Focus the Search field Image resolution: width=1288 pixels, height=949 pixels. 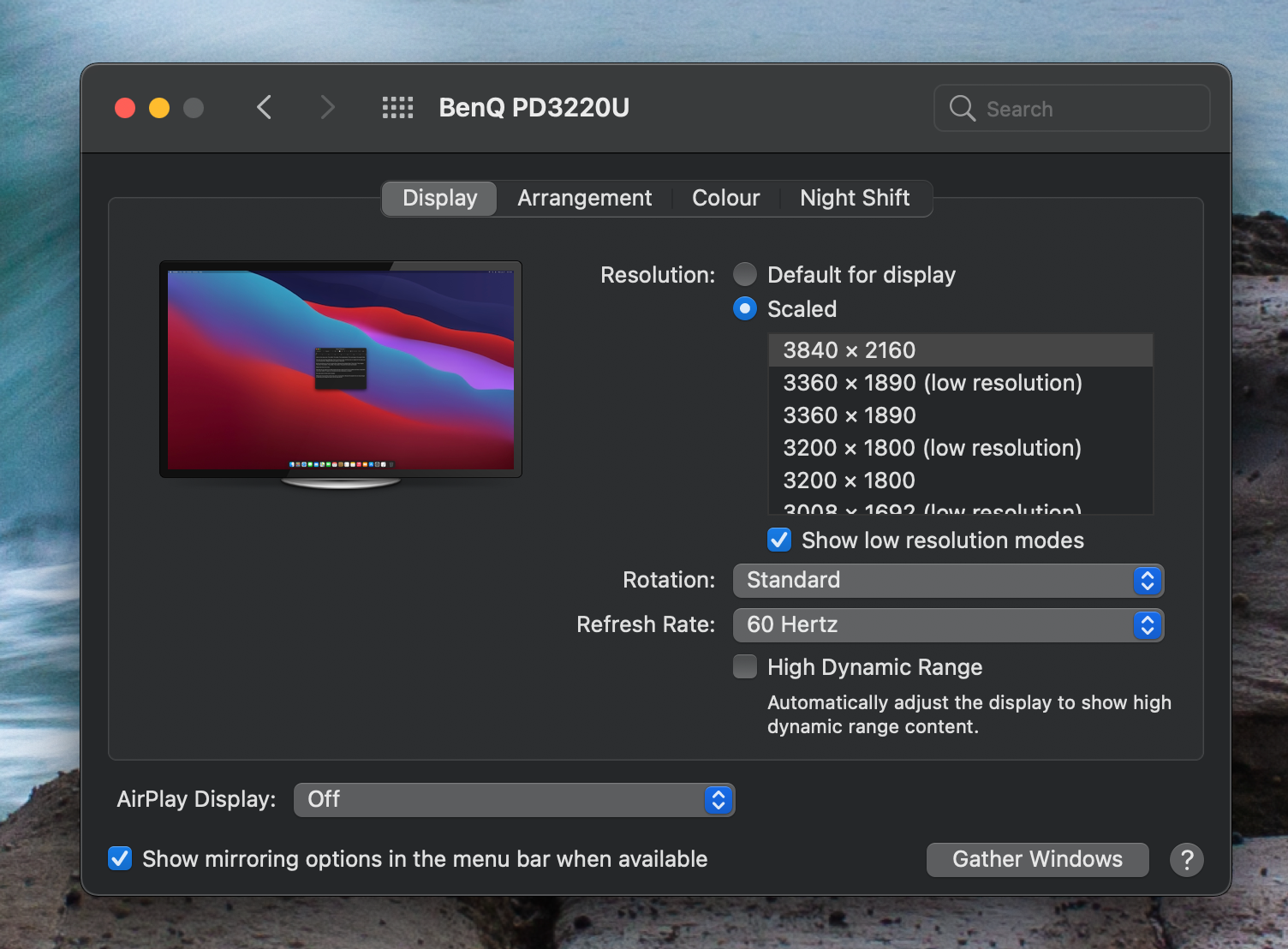pos(1072,108)
